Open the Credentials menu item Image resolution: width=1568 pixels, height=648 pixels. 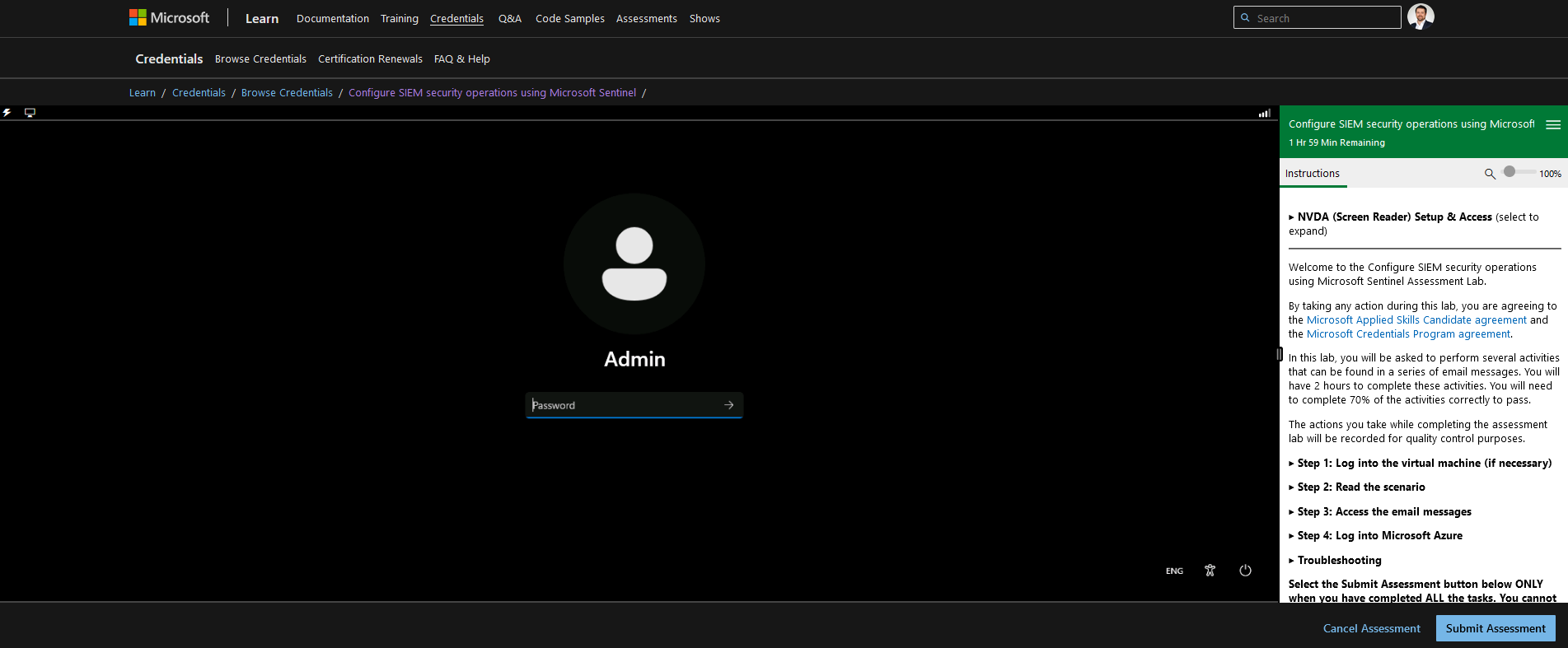point(456,18)
